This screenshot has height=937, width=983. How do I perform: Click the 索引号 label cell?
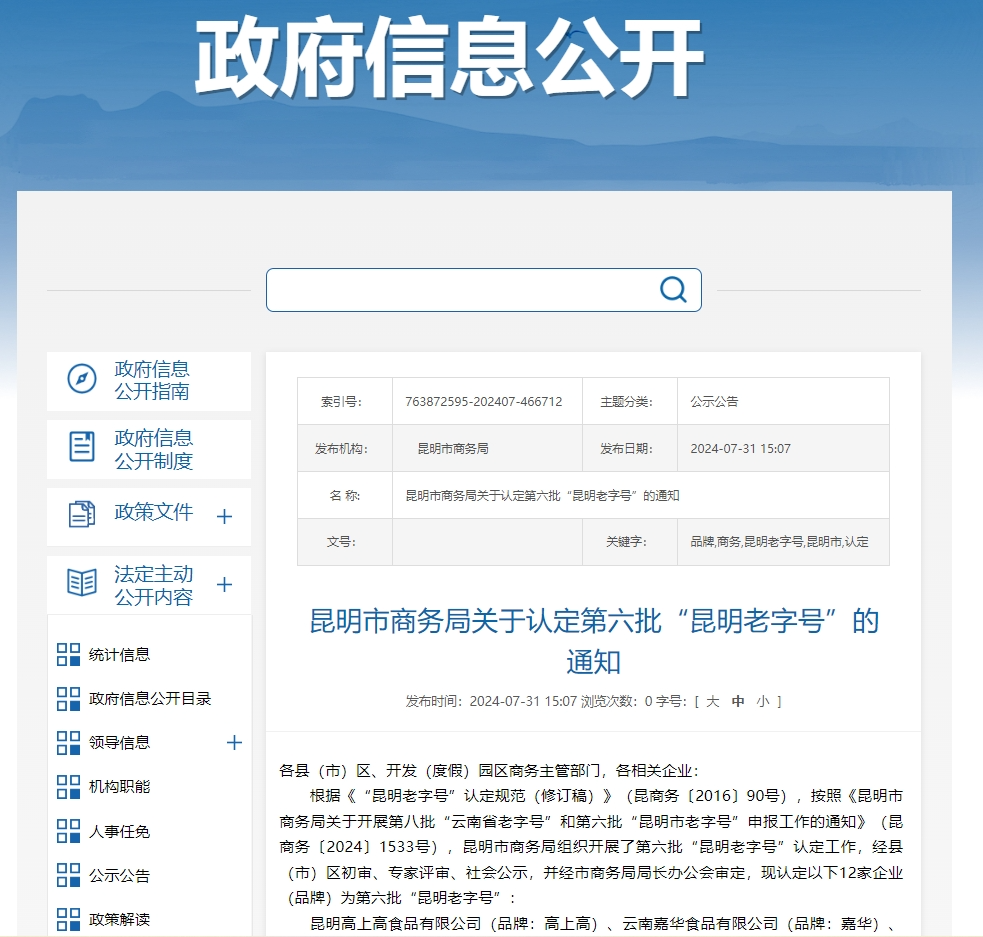point(345,402)
